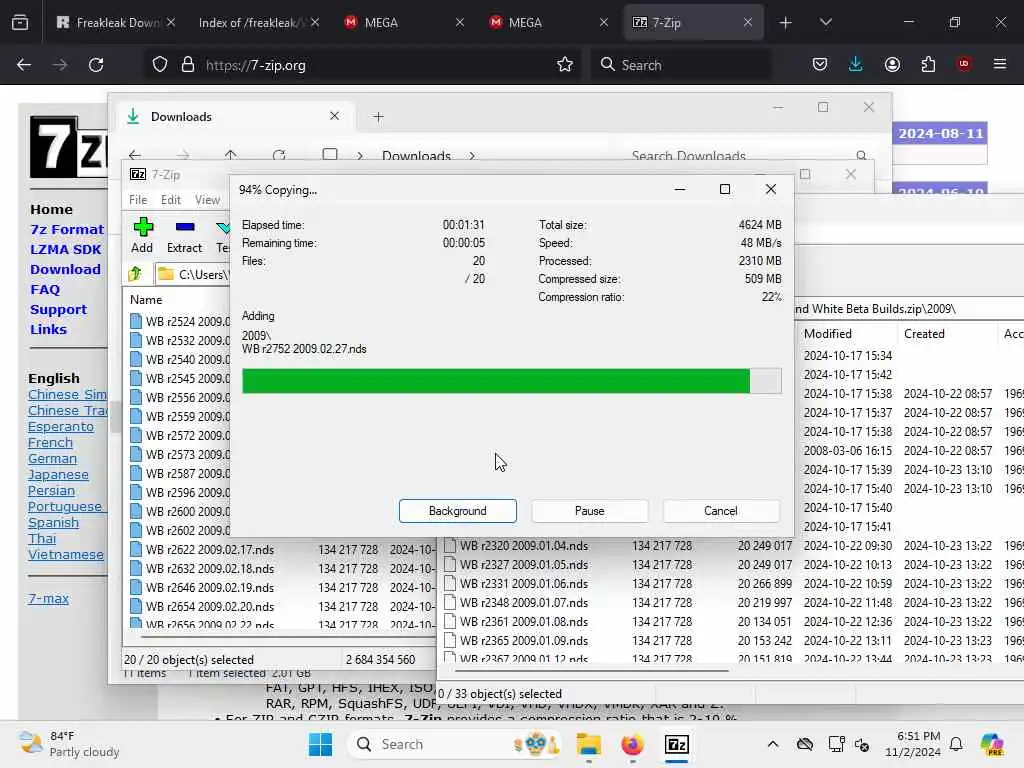Open the notifications bell icon
Image resolution: width=1024 pixels, height=768 pixels.
(956, 744)
